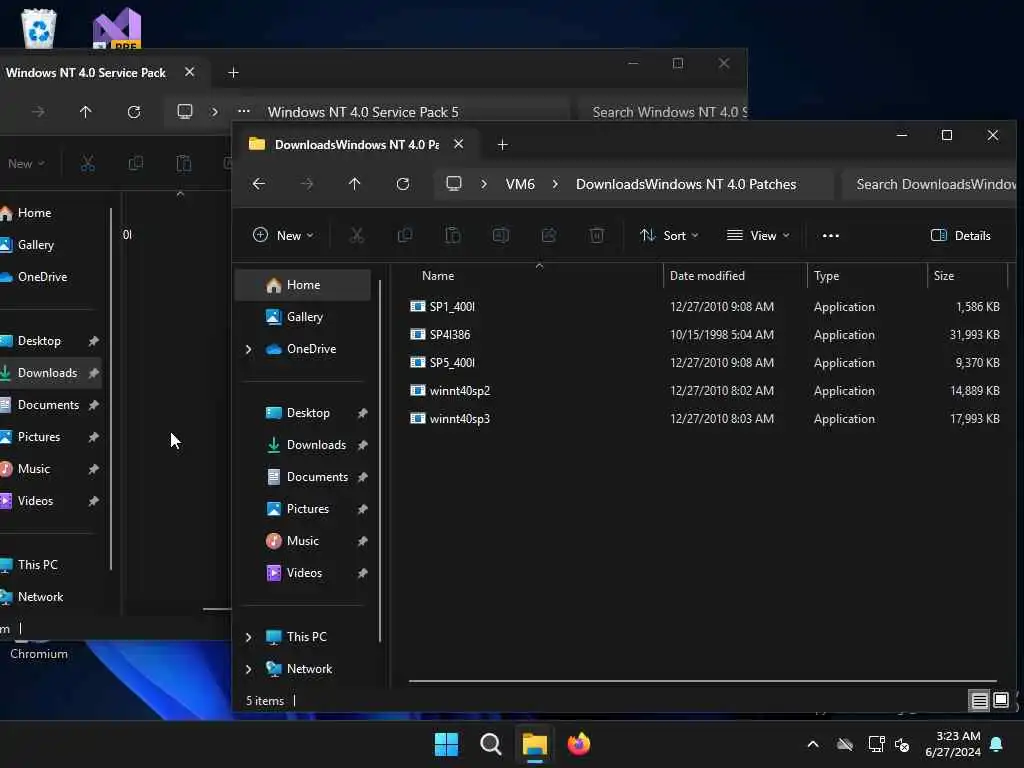Click the Cut icon in front window toolbar
The width and height of the screenshot is (1024, 768).
click(x=357, y=235)
